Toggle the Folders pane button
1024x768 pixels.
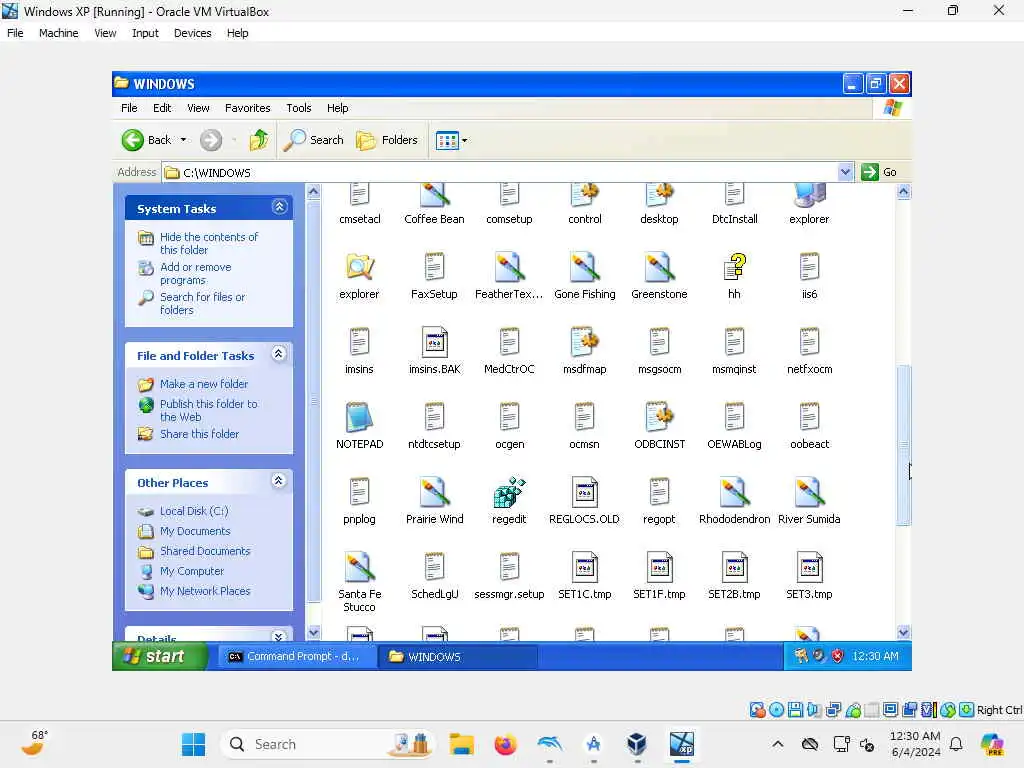[x=387, y=140]
